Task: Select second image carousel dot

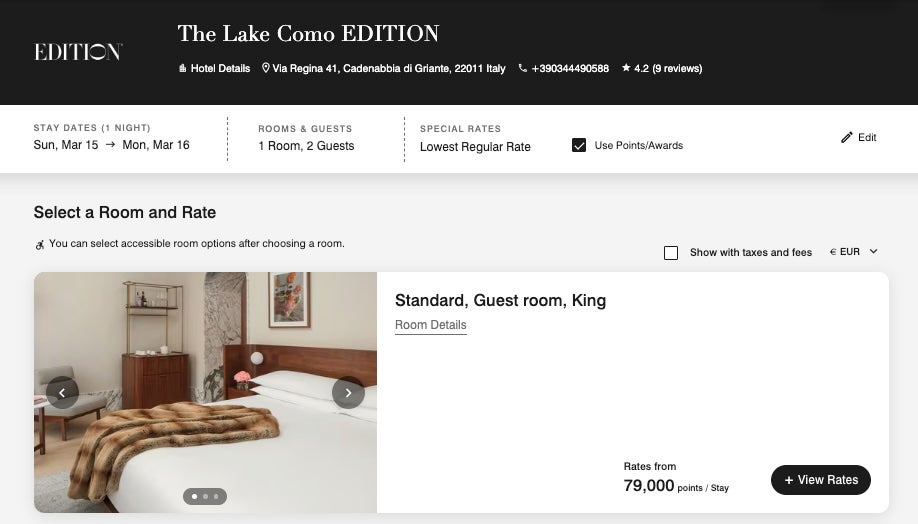Action: pos(205,496)
